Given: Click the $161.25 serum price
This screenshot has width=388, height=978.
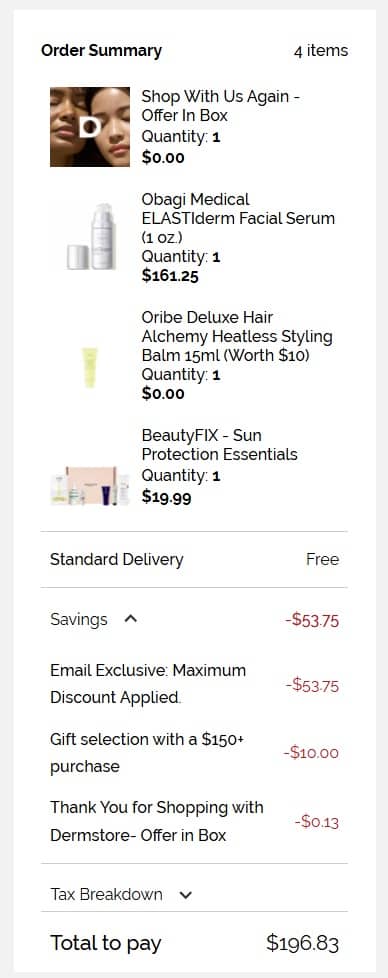Looking at the screenshot, I should click(x=170, y=276).
